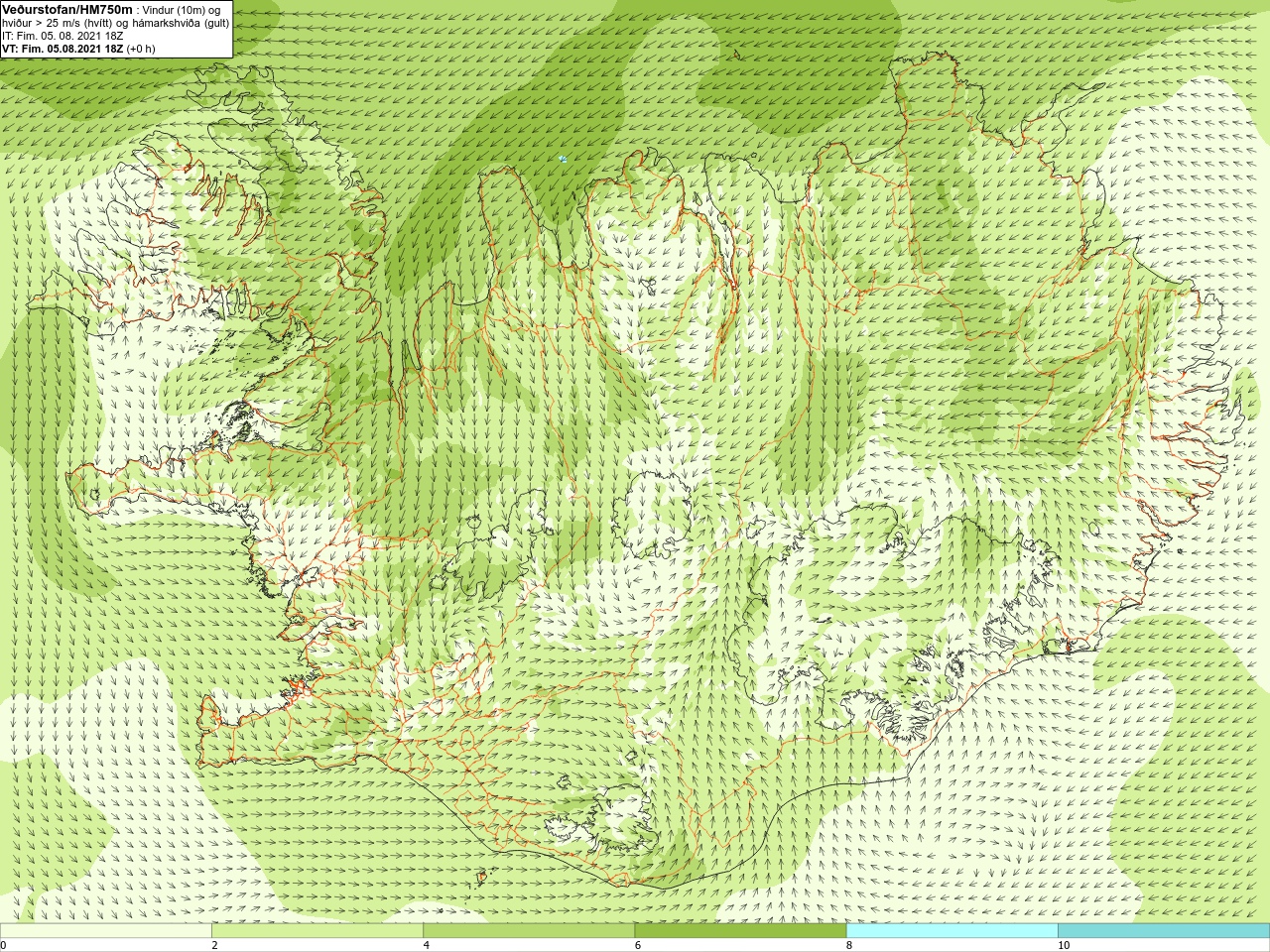Viewport: 1270px width, 952px height.
Task: Click the "IT: Fim. 05. 08. 2021 18Z" line
Action: (x=63, y=36)
